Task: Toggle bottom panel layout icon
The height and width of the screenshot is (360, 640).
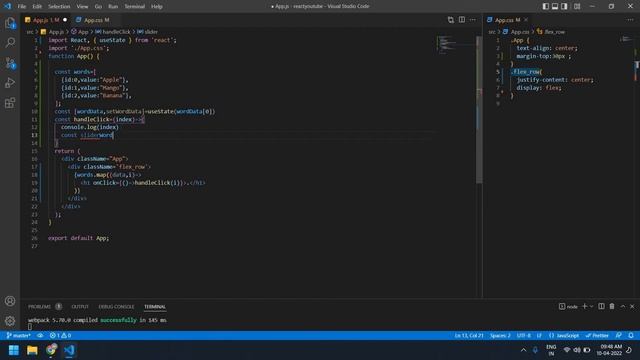Action: [x=555, y=6]
